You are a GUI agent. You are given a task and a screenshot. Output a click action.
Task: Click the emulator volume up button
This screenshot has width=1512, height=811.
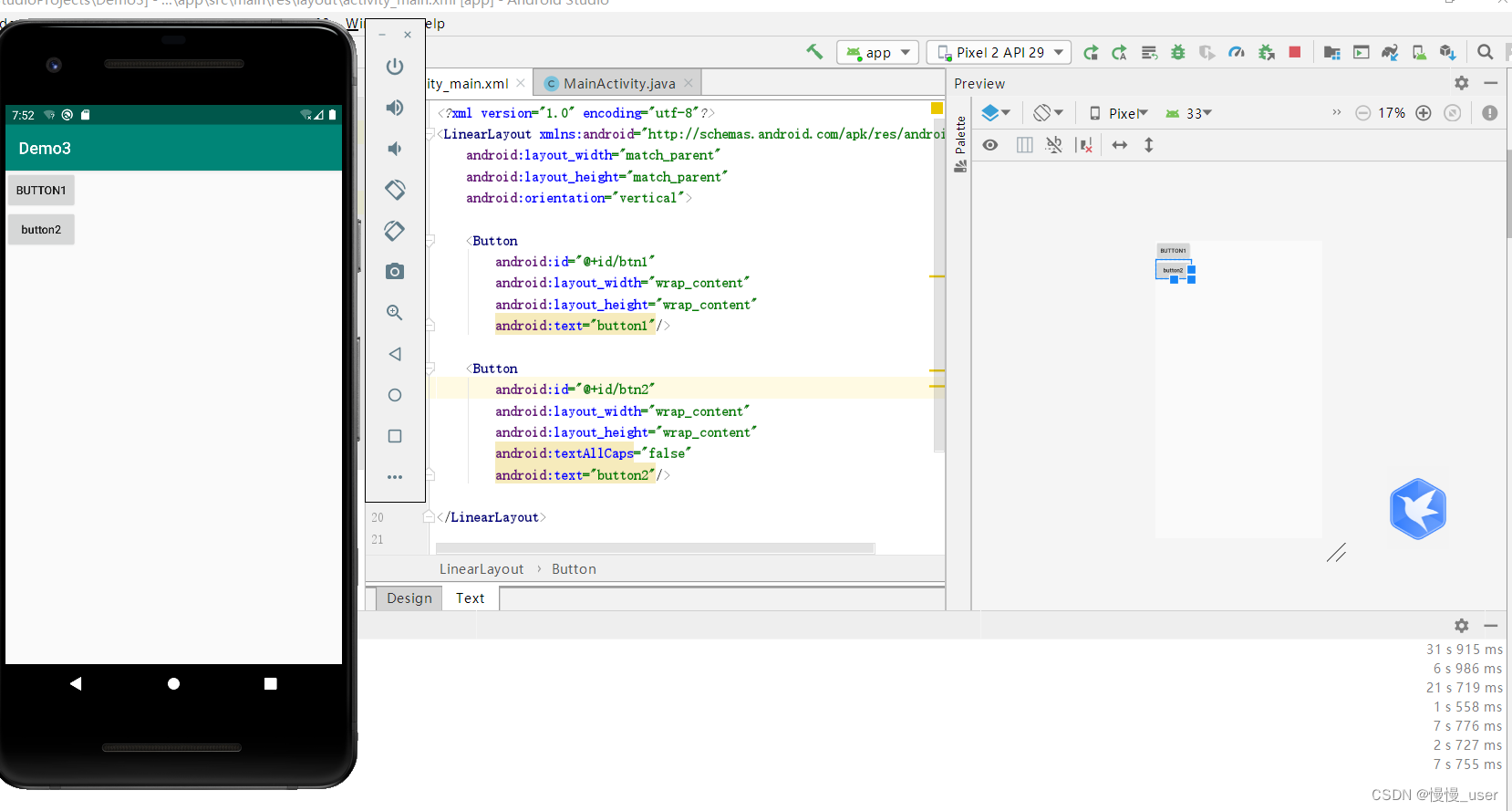[395, 108]
